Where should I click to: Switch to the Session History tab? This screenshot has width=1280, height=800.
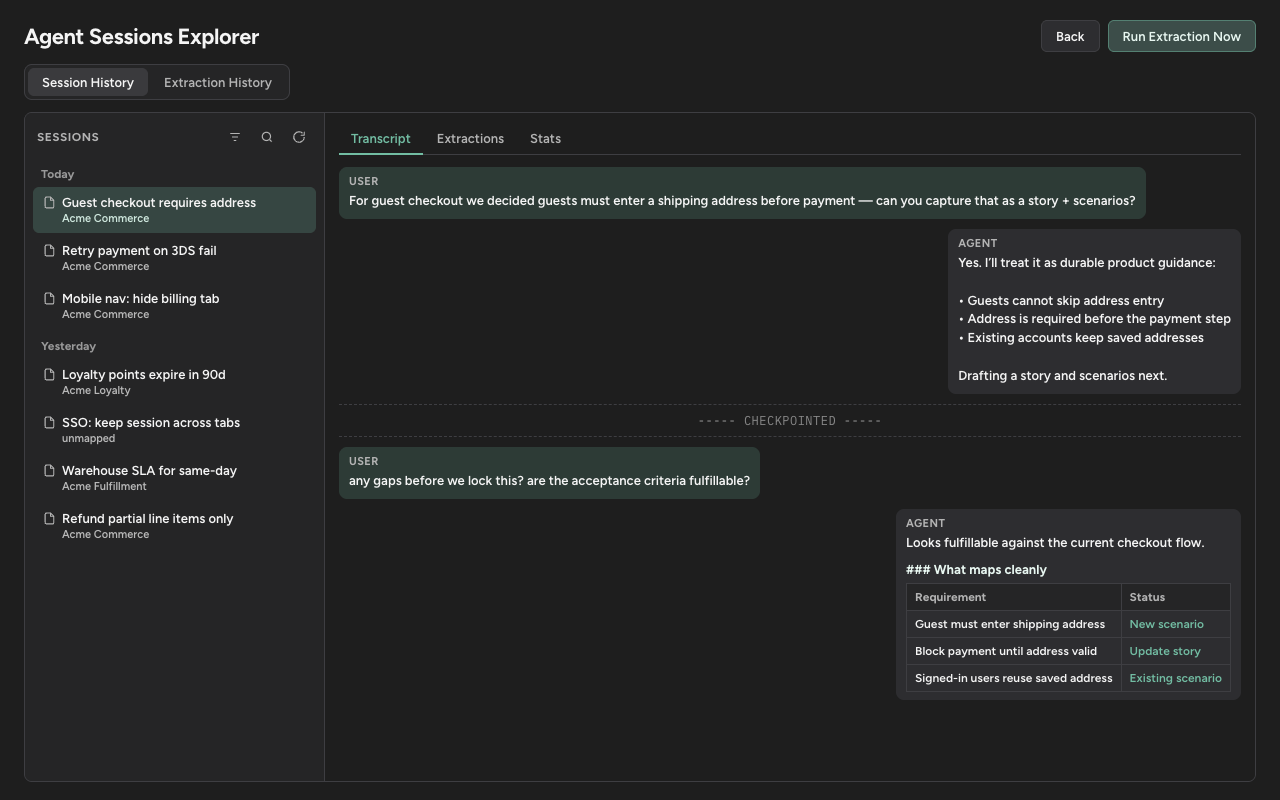(88, 82)
